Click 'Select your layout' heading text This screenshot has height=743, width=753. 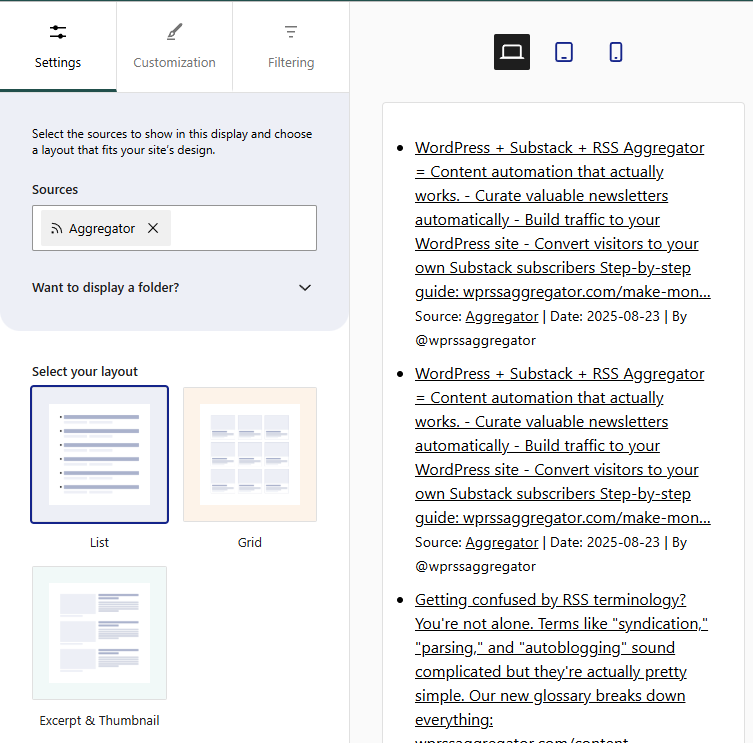(85, 372)
